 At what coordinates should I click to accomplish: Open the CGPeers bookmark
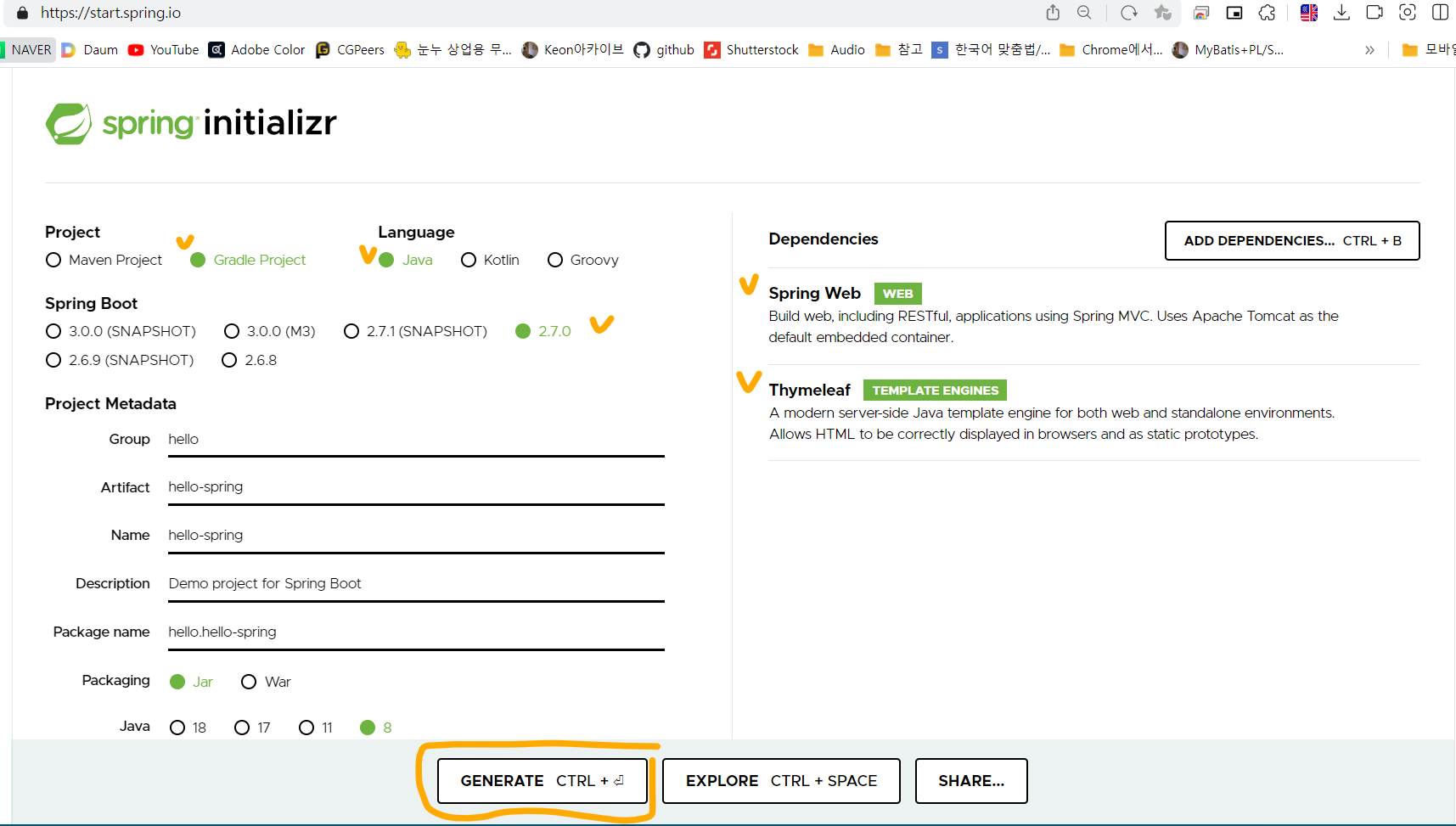350,50
